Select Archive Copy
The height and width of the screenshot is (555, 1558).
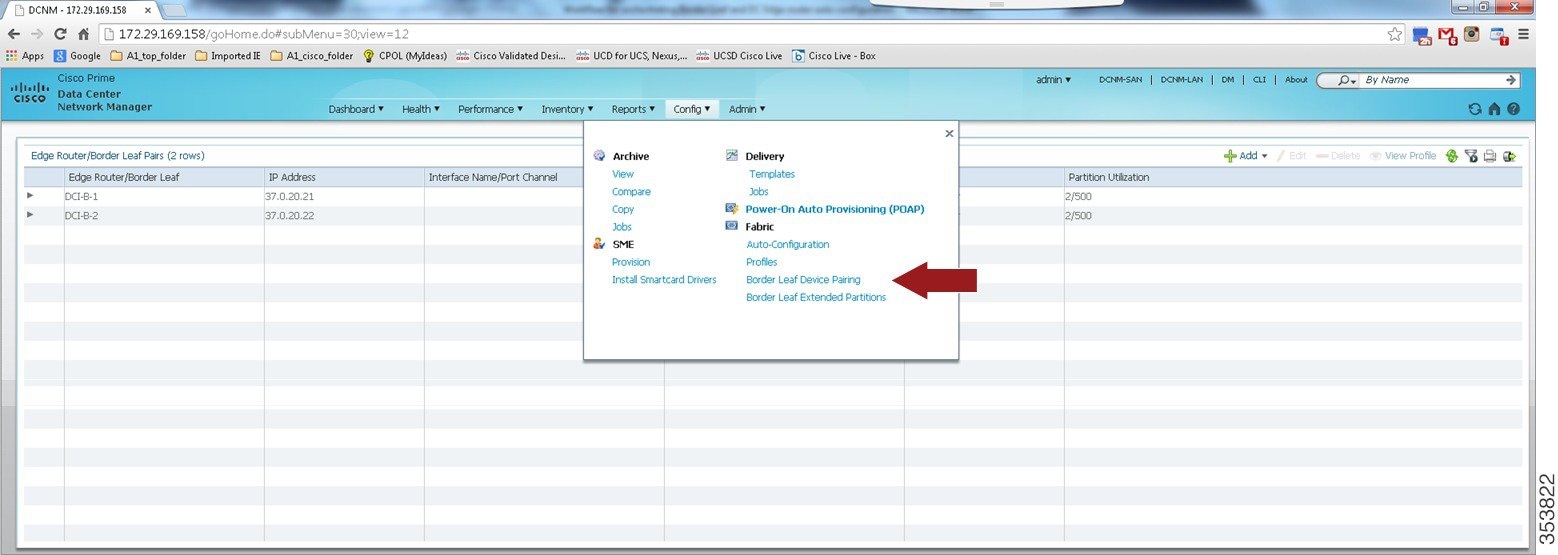point(623,209)
